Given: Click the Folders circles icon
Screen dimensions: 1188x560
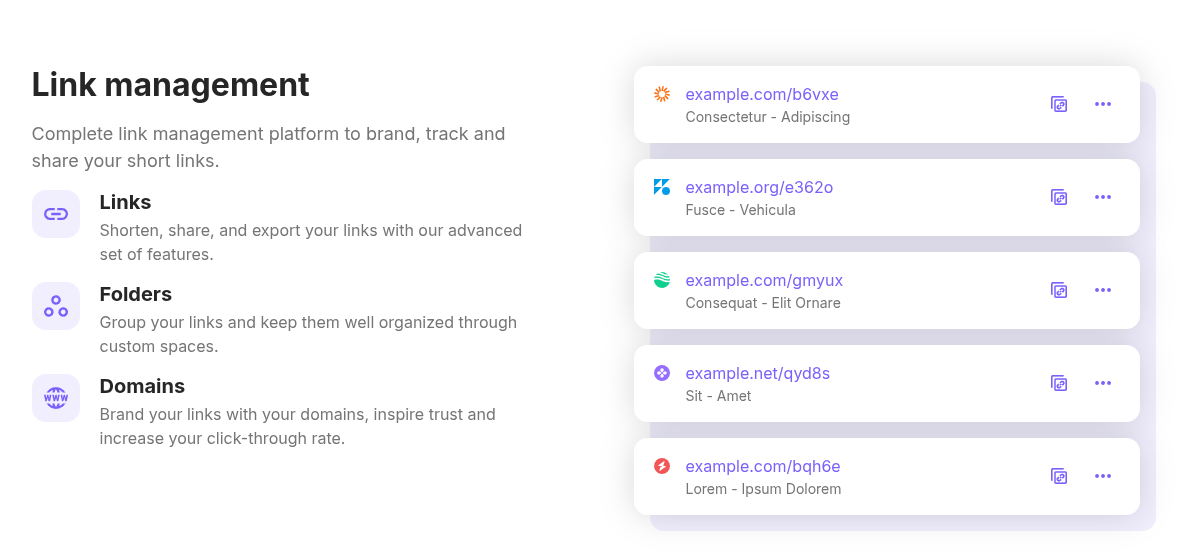Looking at the screenshot, I should tap(56, 306).
